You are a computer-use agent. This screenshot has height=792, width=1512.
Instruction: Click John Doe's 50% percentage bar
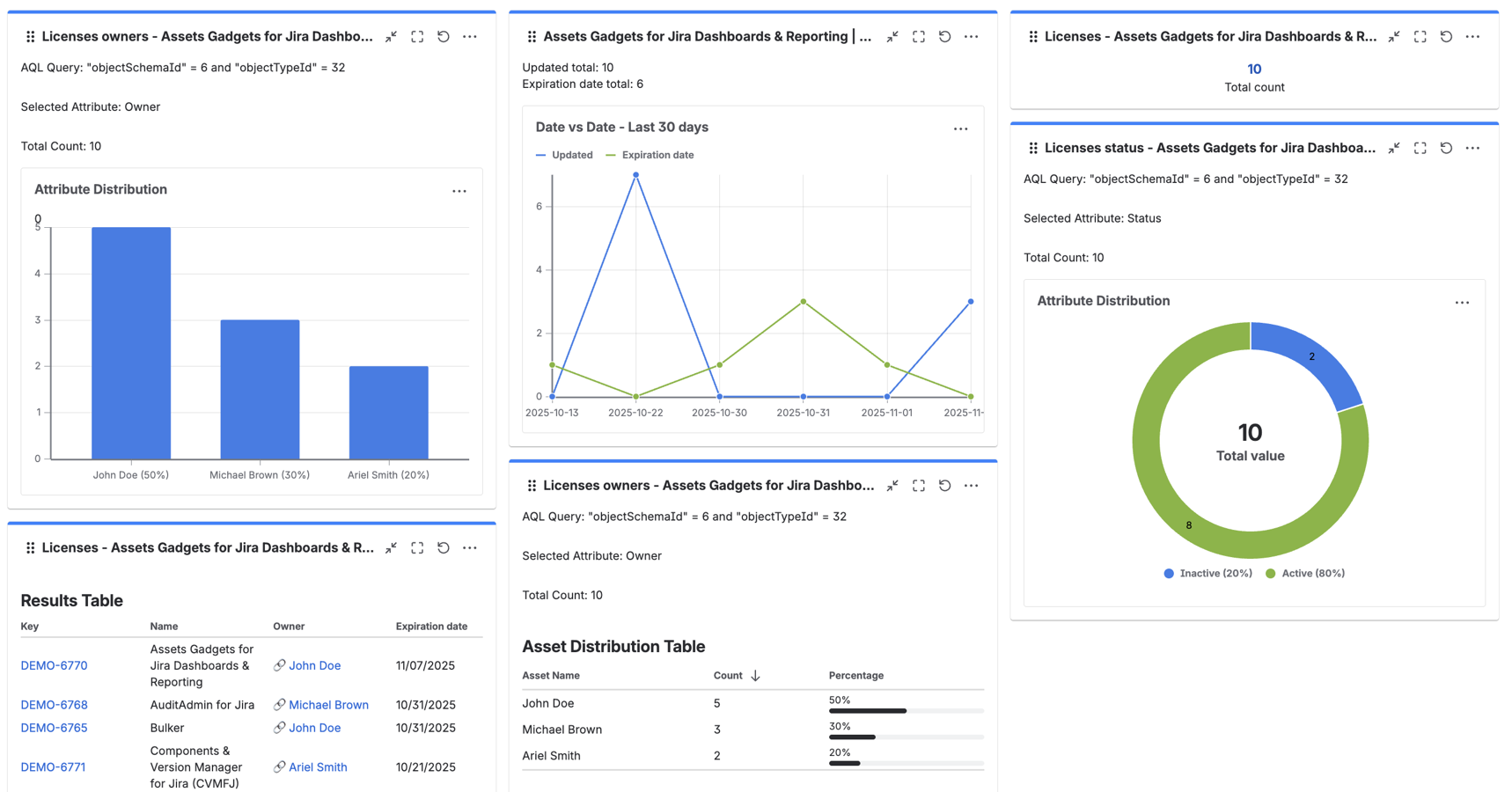click(x=867, y=710)
